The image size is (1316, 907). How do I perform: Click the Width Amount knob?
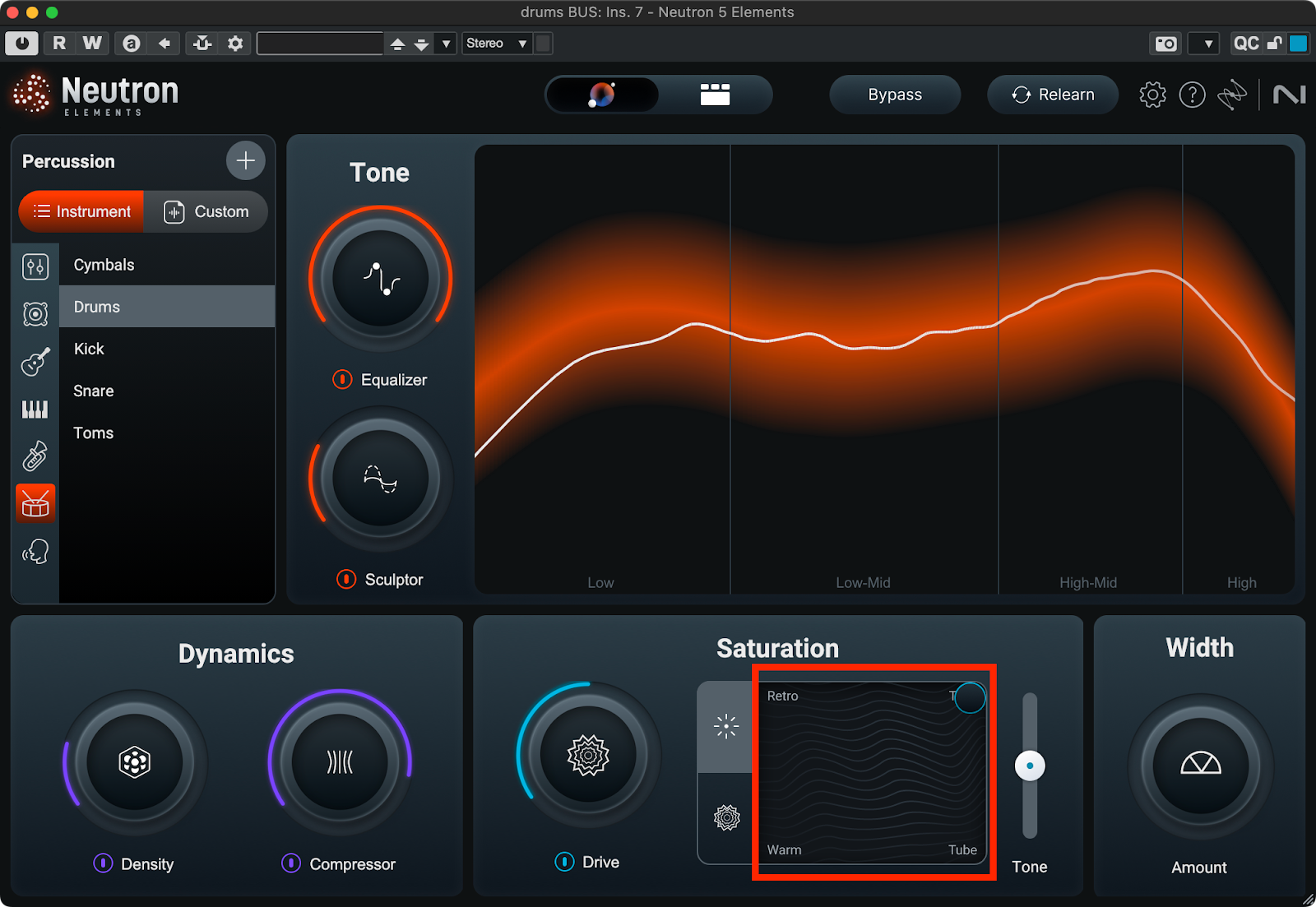1201,766
